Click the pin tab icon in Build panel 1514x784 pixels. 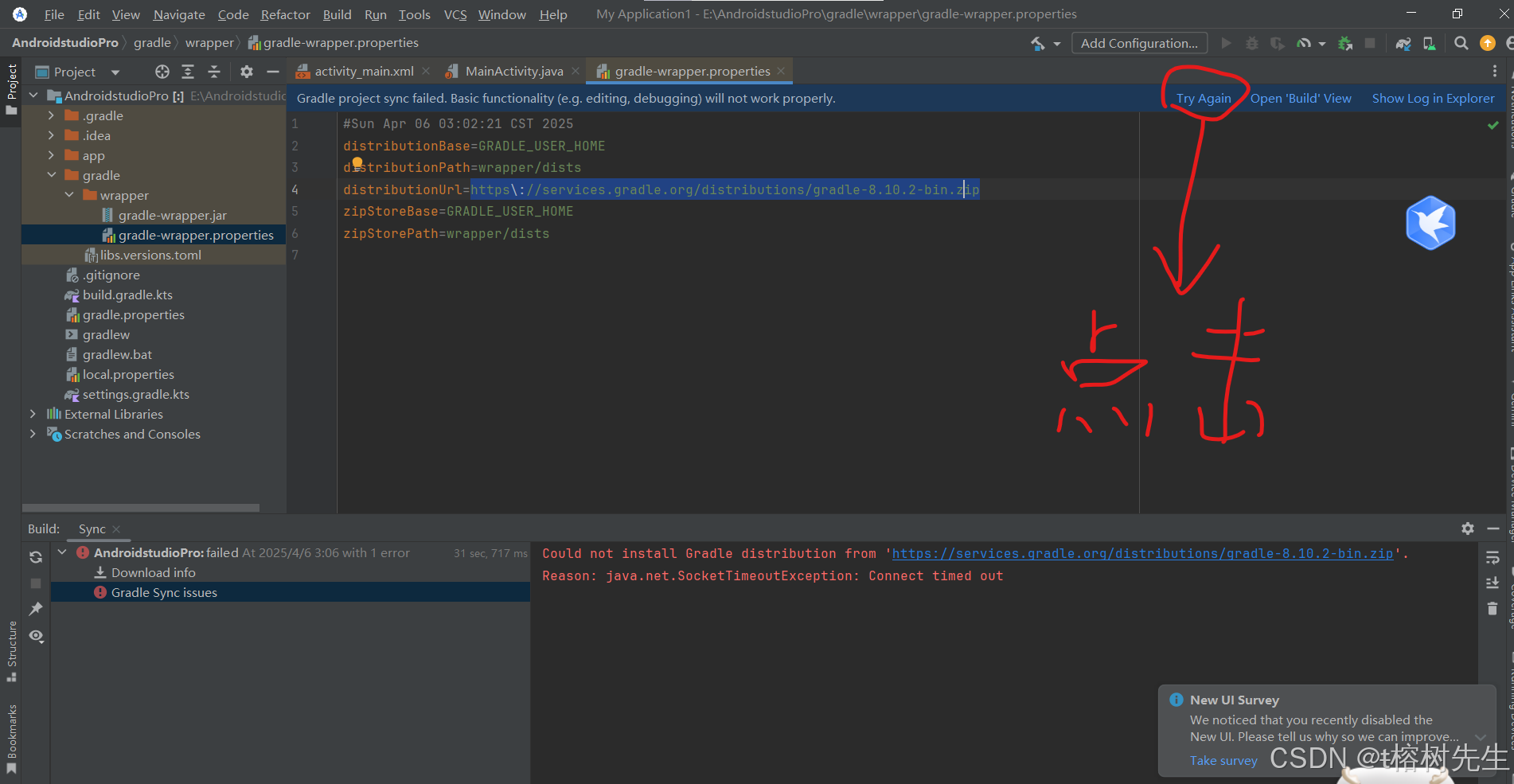click(36, 609)
